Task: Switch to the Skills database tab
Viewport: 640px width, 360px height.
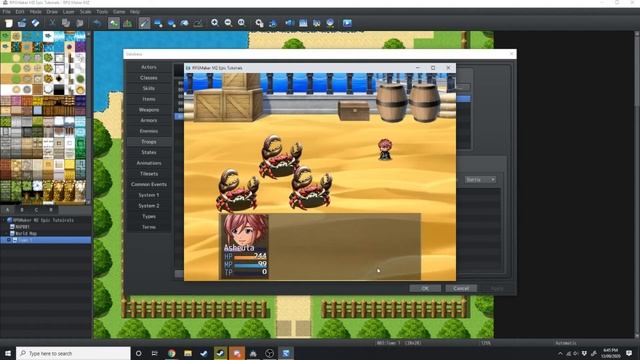Action: [149, 88]
